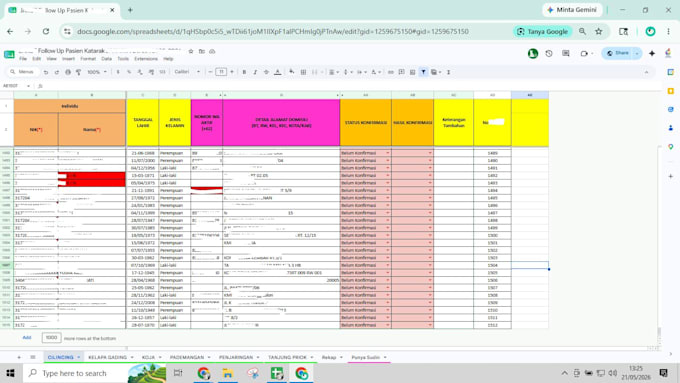Insert a link from the toolbar
680x383 pixels.
[x=391, y=72]
